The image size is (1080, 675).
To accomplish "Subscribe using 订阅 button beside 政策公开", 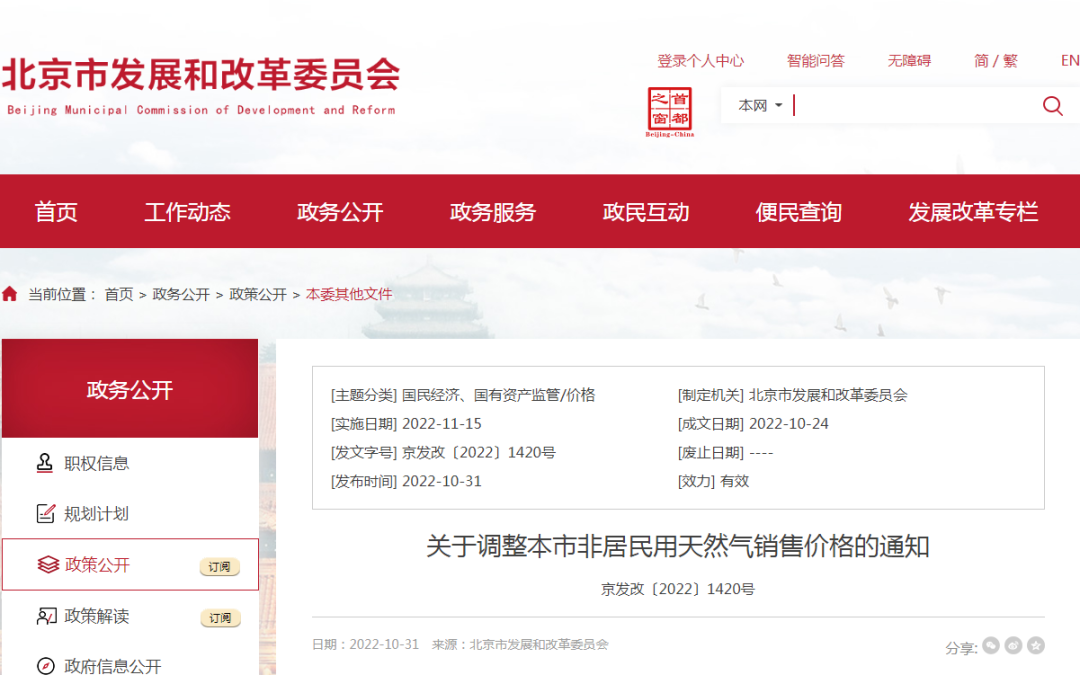I will click(220, 567).
